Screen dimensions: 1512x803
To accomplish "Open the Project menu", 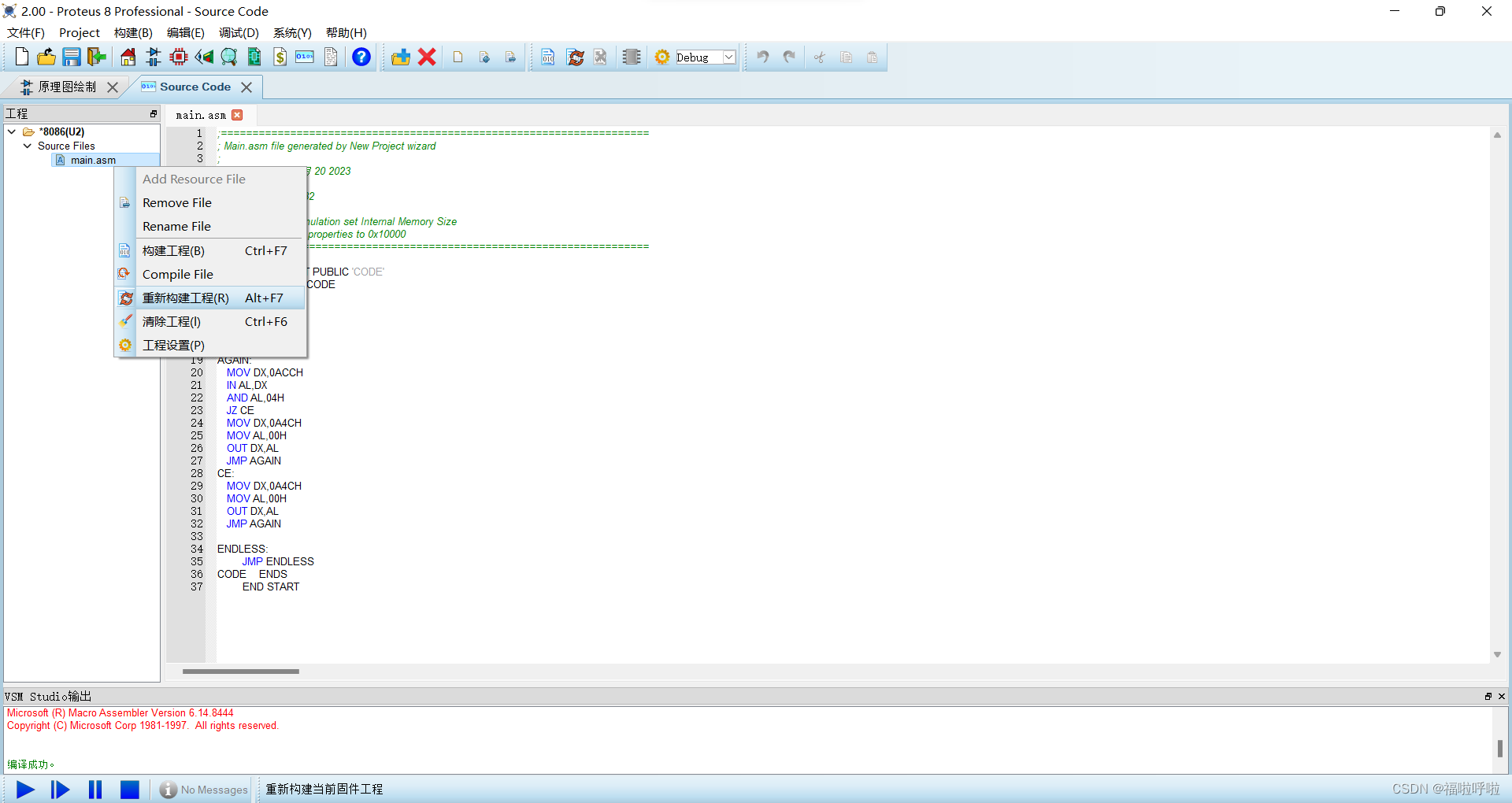I will pyautogui.click(x=80, y=32).
